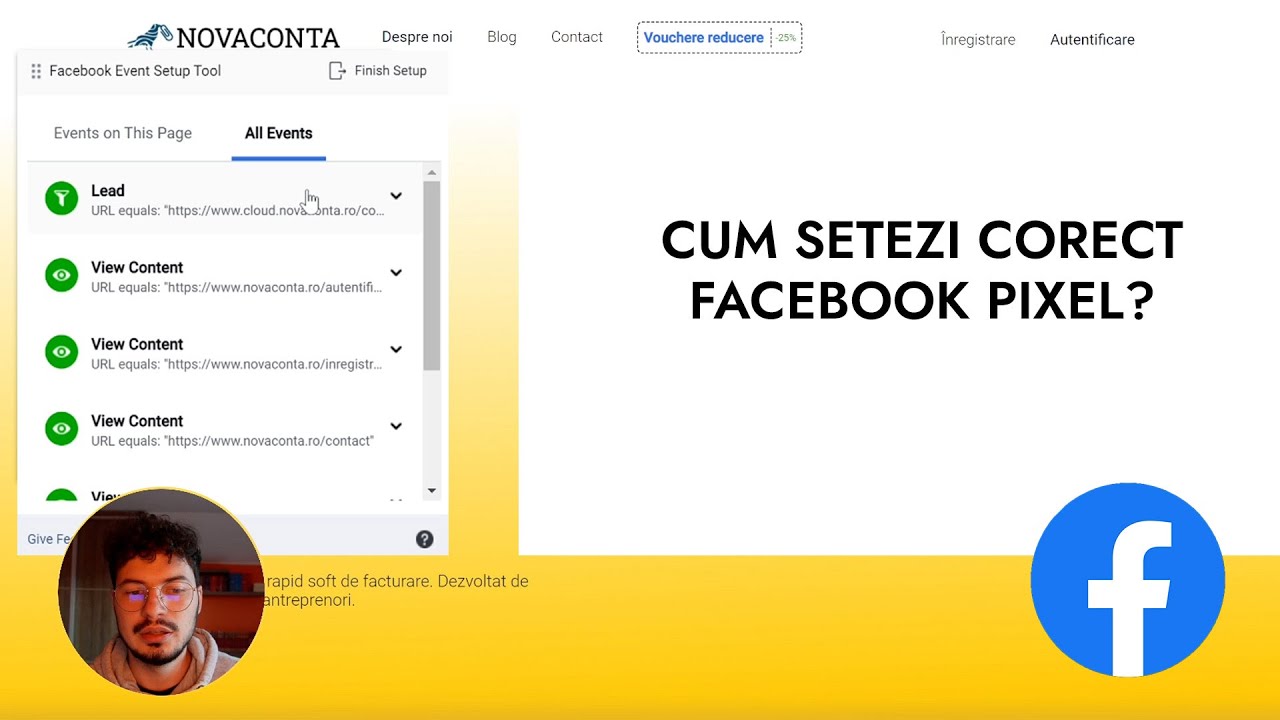Viewport: 1280px width, 720px height.
Task: Click the Lead funnel event icon
Action: (x=61, y=198)
